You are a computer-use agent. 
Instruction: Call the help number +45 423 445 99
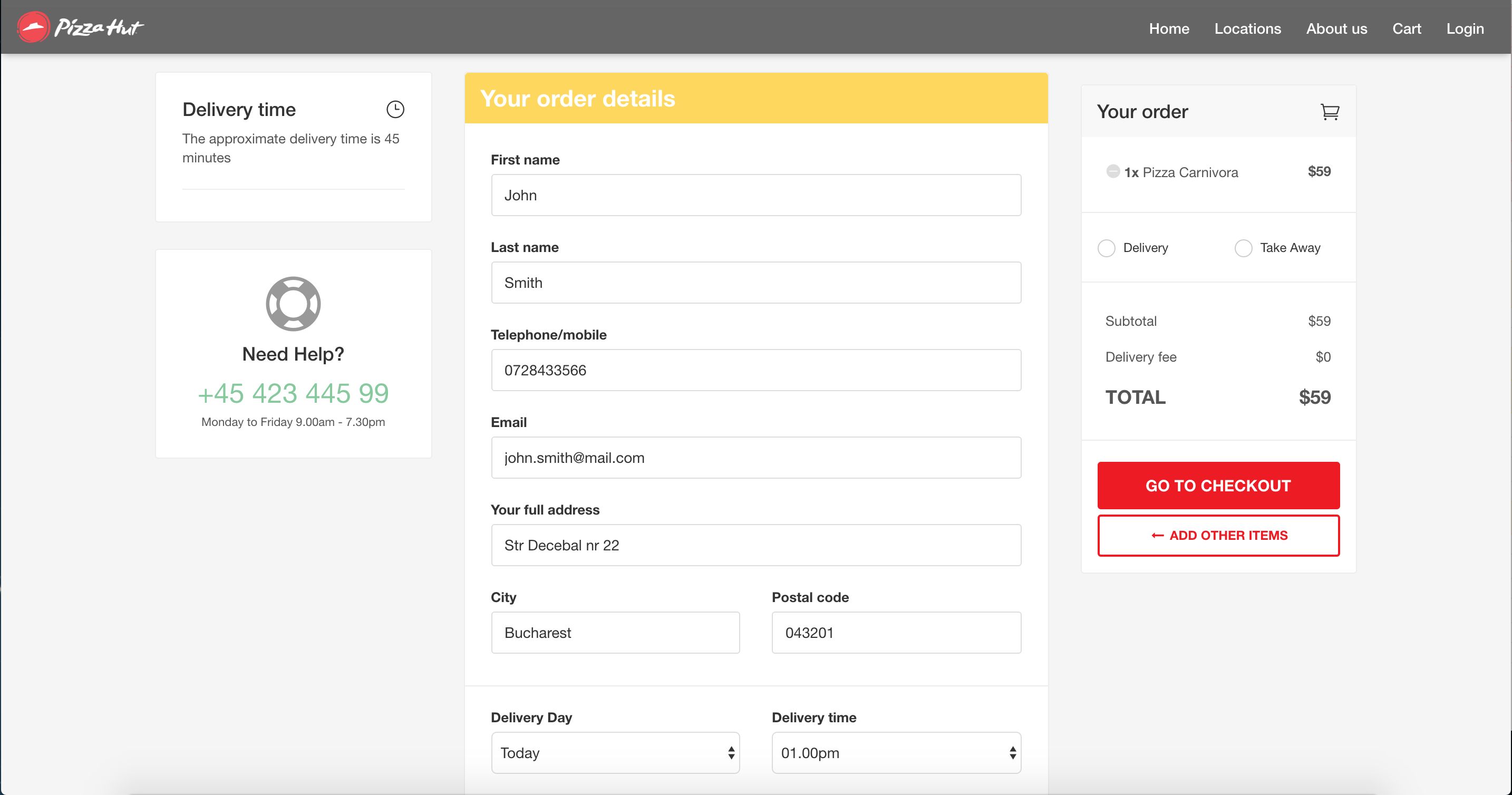[293, 393]
